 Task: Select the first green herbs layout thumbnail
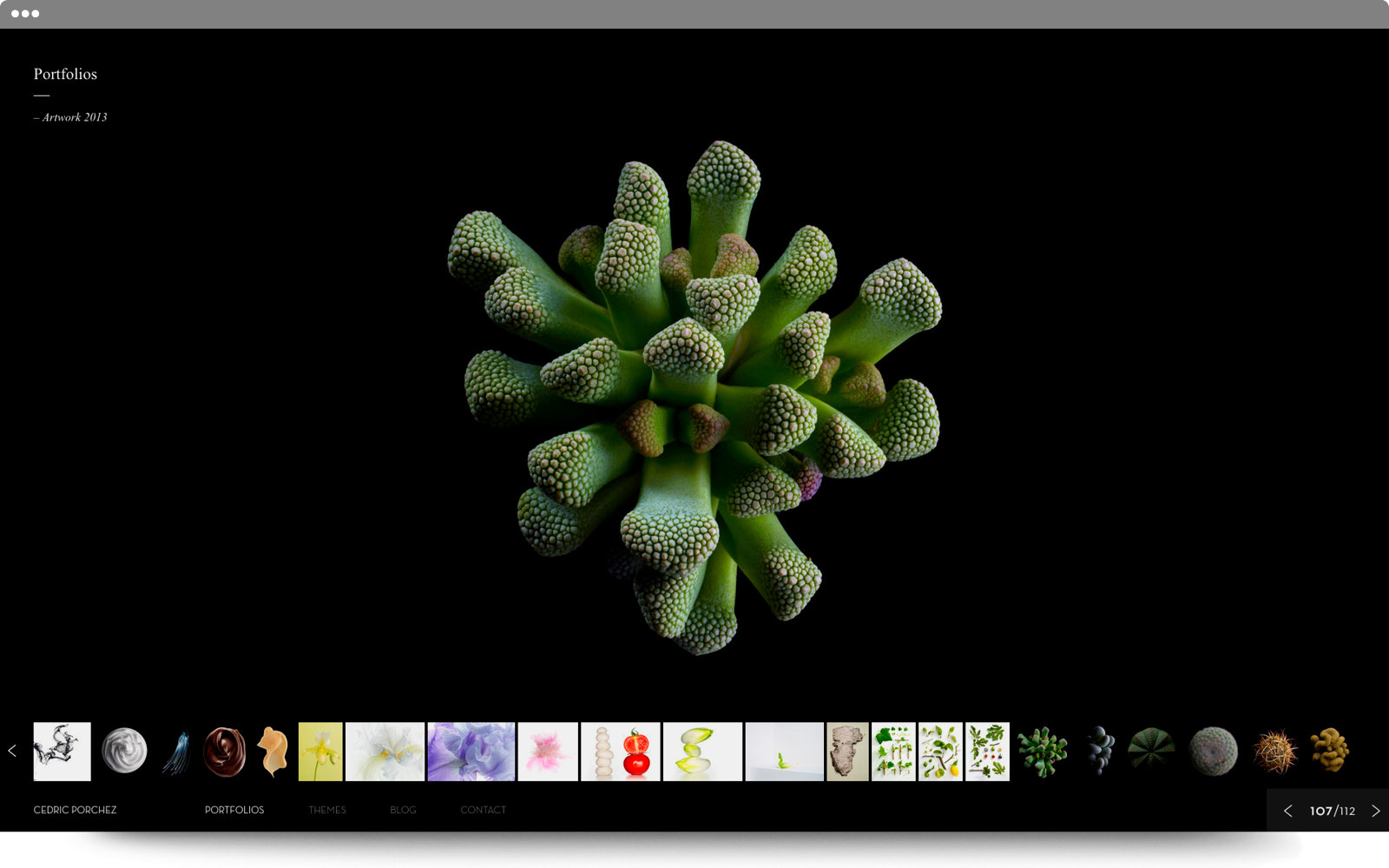pos(894,752)
